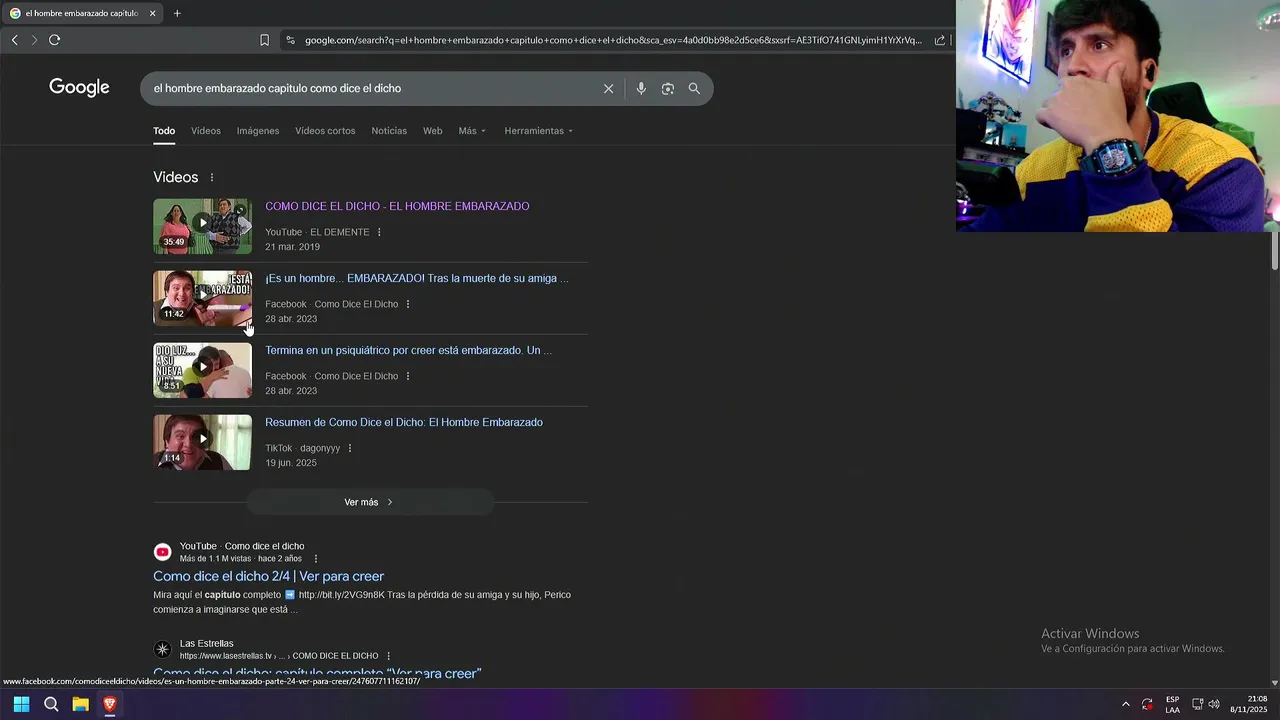Click the Las Estrellas site favicon
1280x720 pixels.
(x=162, y=649)
